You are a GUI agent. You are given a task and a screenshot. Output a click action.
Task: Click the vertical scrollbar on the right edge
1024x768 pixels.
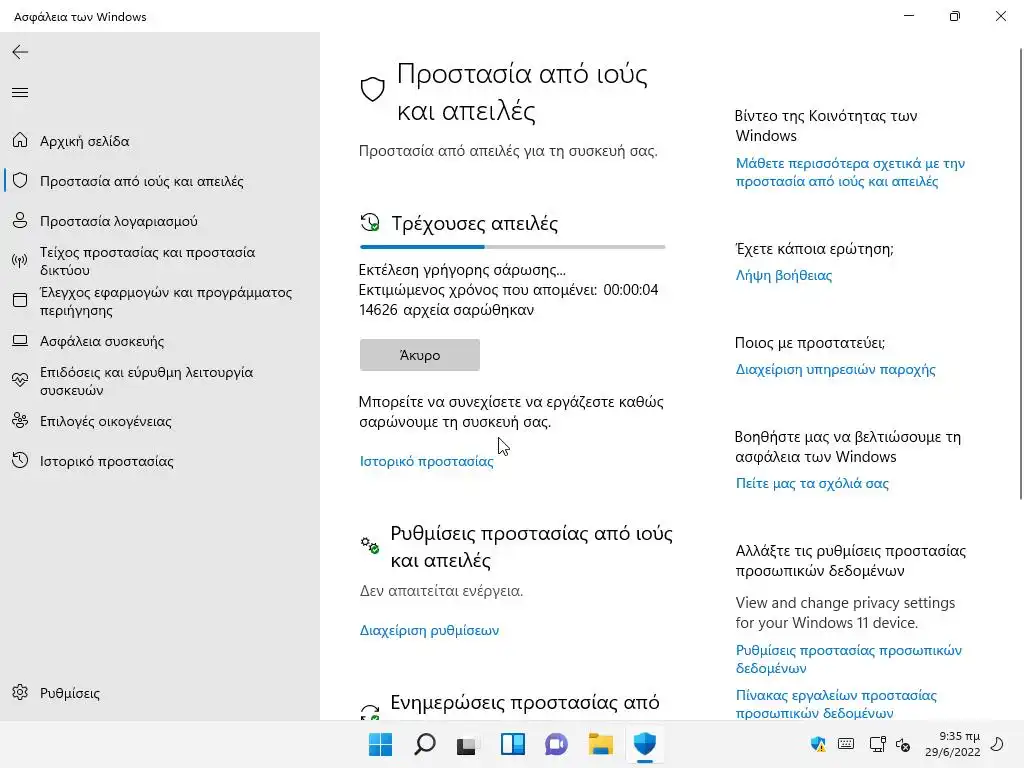tap(1021, 274)
